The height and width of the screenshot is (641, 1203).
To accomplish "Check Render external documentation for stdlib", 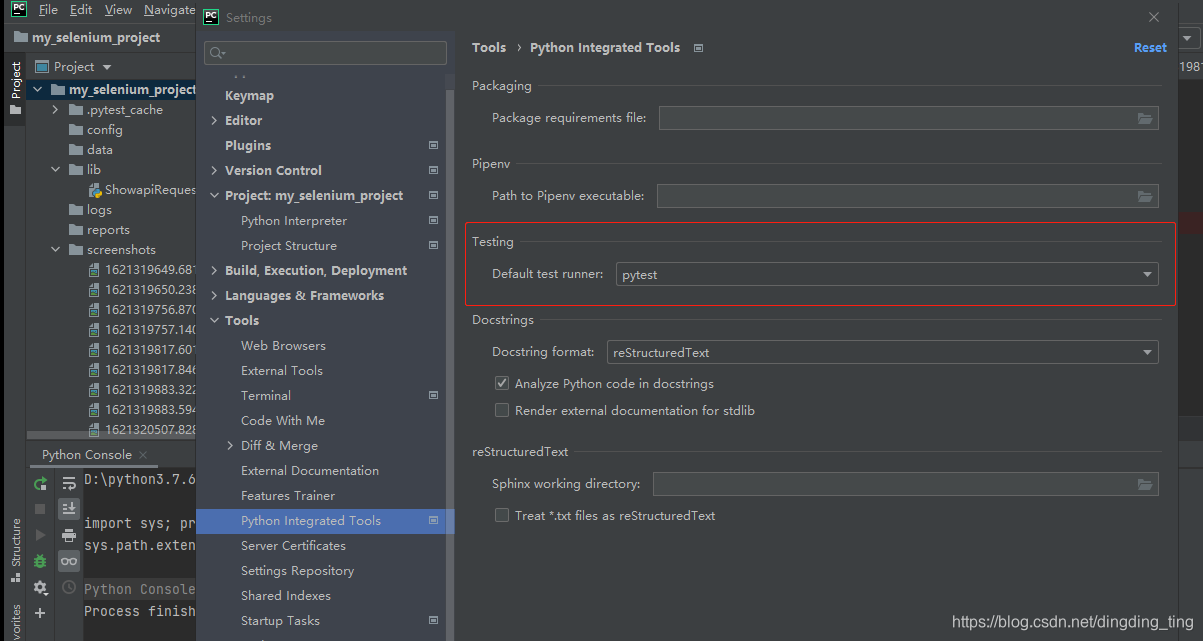I will tap(502, 410).
